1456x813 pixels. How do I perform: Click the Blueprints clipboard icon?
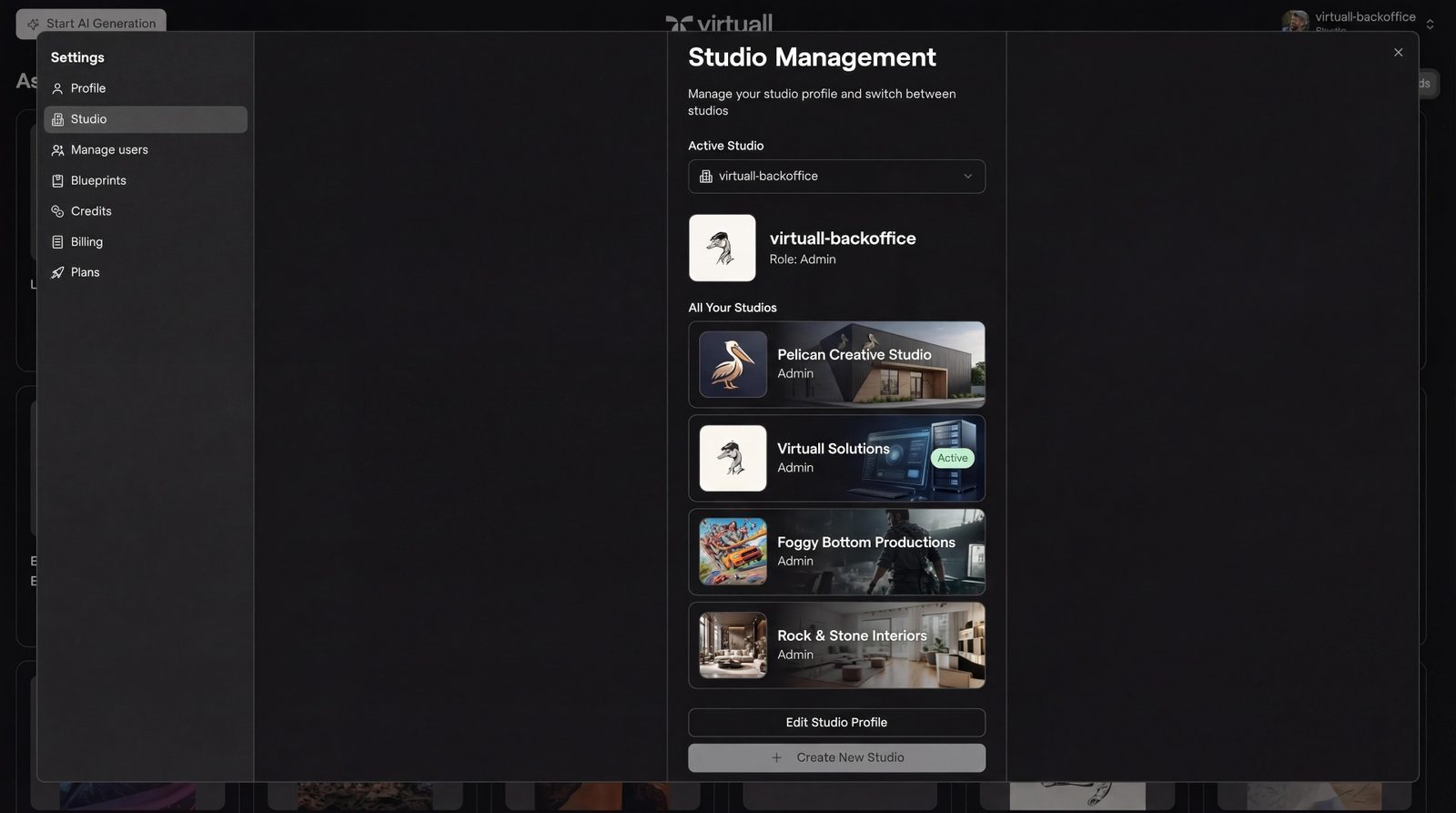tap(57, 180)
